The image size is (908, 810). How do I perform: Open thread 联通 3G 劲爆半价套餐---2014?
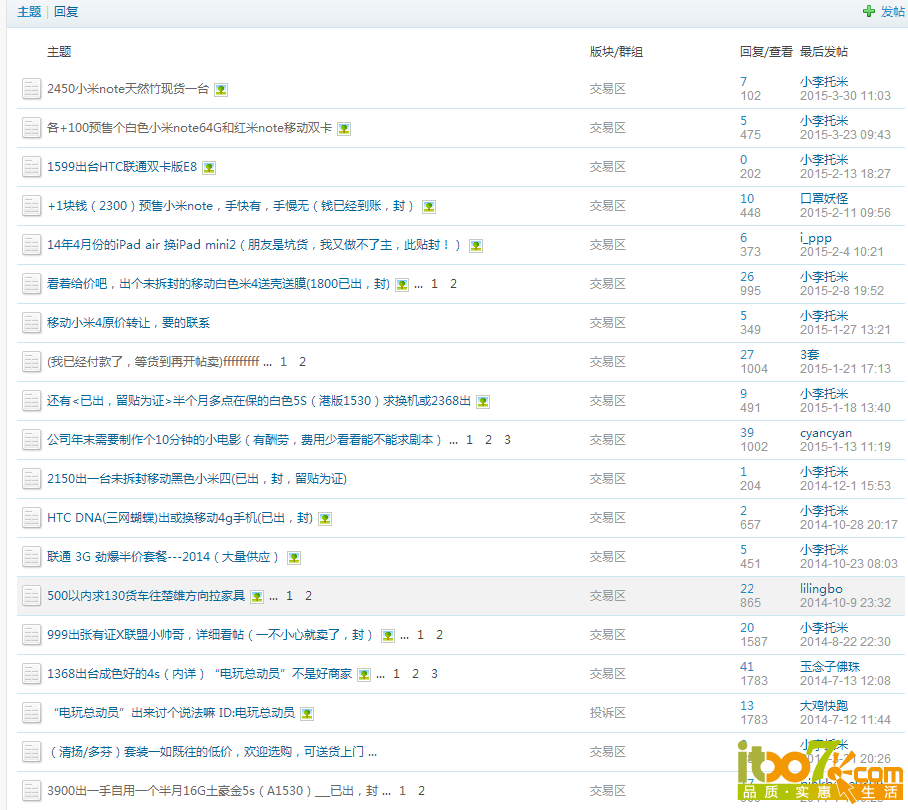click(164, 556)
